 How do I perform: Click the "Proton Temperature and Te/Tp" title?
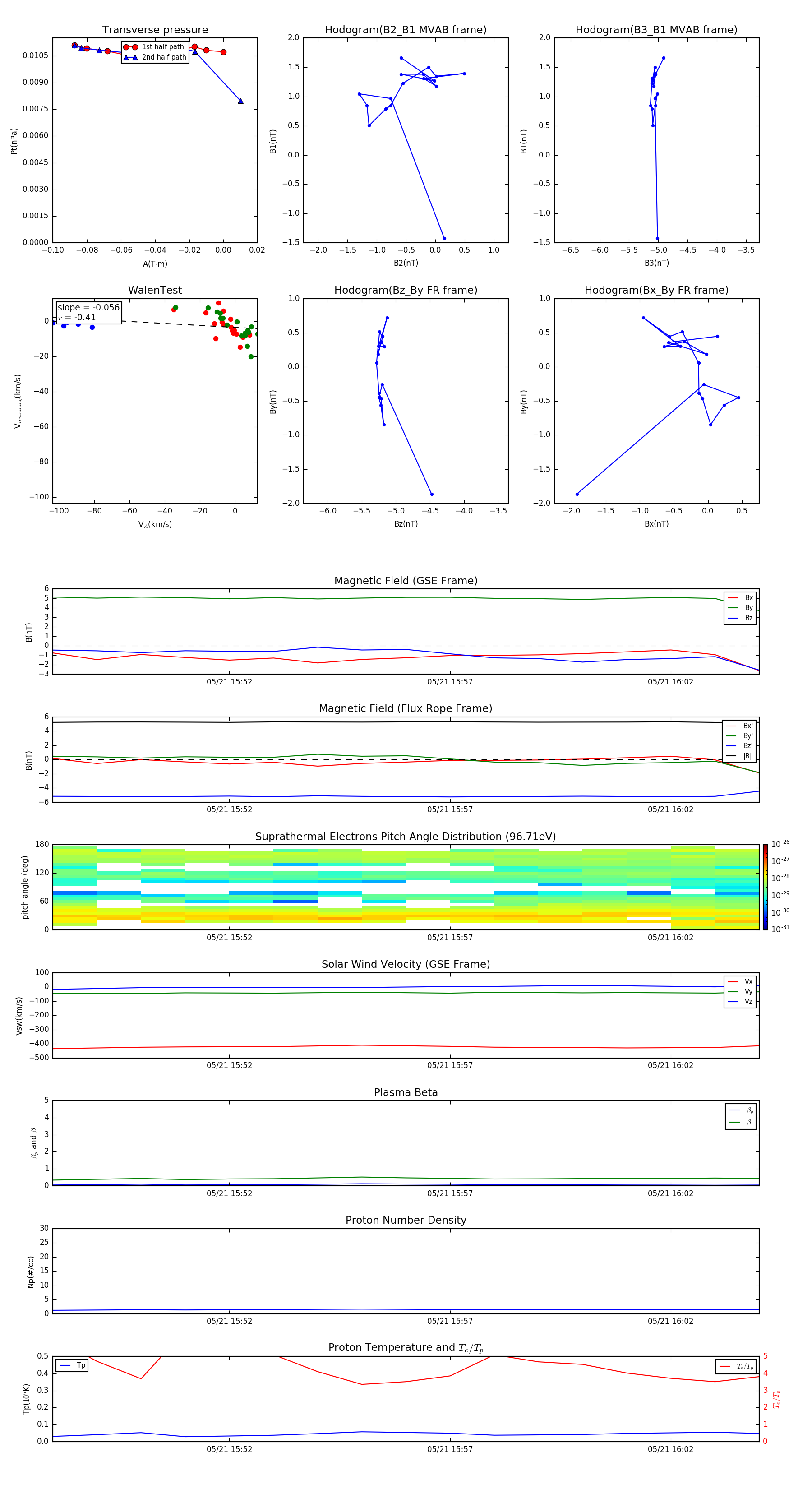[x=406, y=1348]
